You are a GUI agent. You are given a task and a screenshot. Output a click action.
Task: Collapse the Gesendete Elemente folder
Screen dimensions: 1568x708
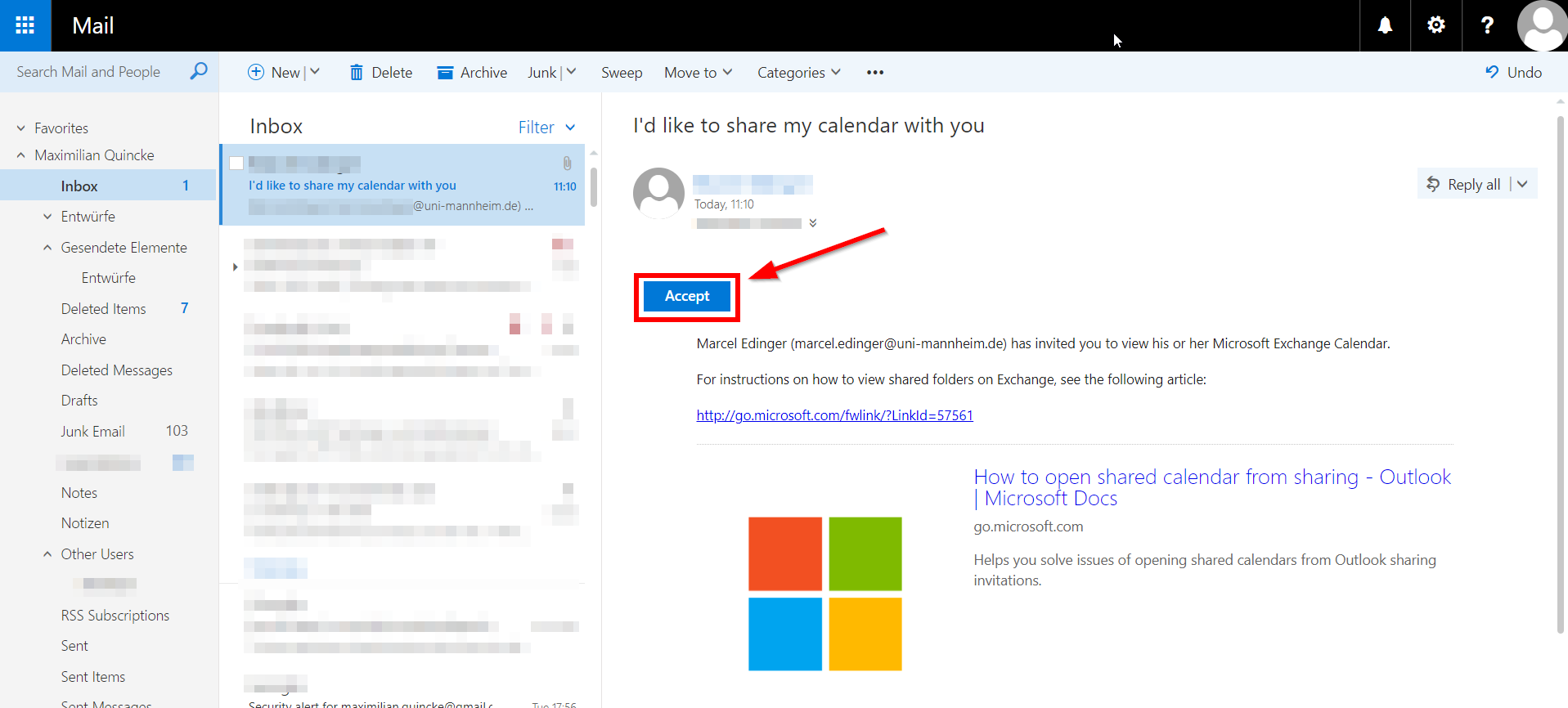pos(47,248)
